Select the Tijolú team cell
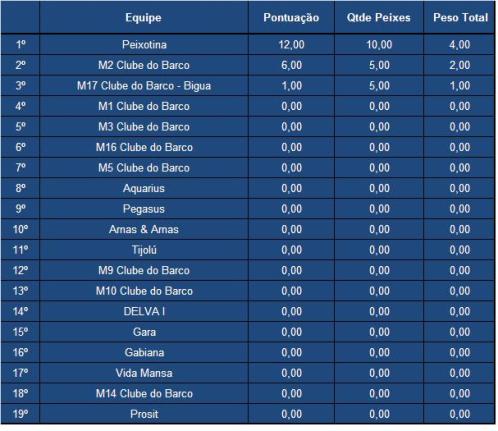498x431 pixels. [144, 250]
